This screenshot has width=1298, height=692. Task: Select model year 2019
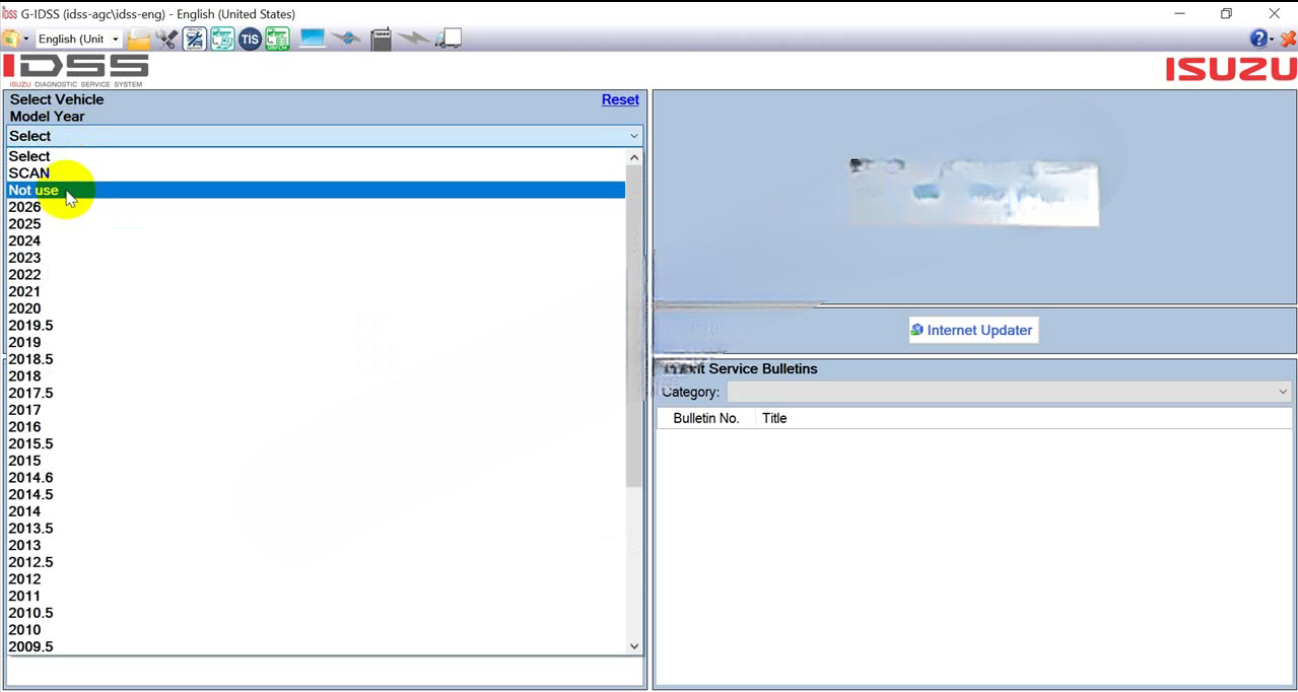click(316, 342)
